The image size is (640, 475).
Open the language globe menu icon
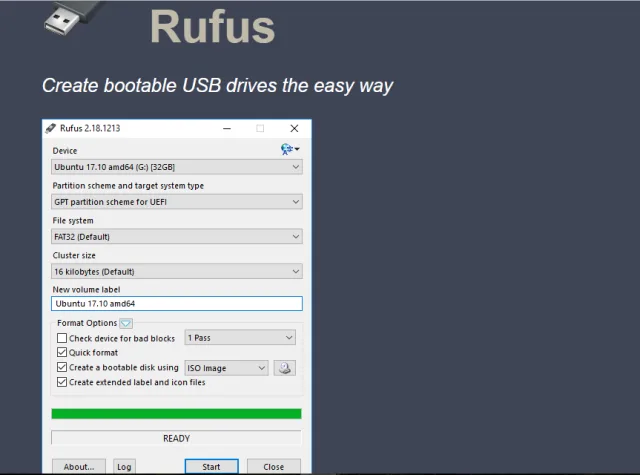coord(290,149)
